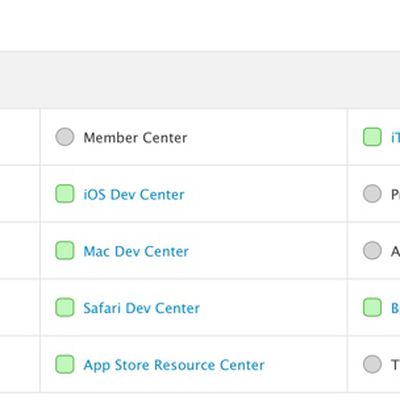Click the green status square before the cut-off 'B' link
This screenshot has width=400, height=400.
tap(372, 307)
